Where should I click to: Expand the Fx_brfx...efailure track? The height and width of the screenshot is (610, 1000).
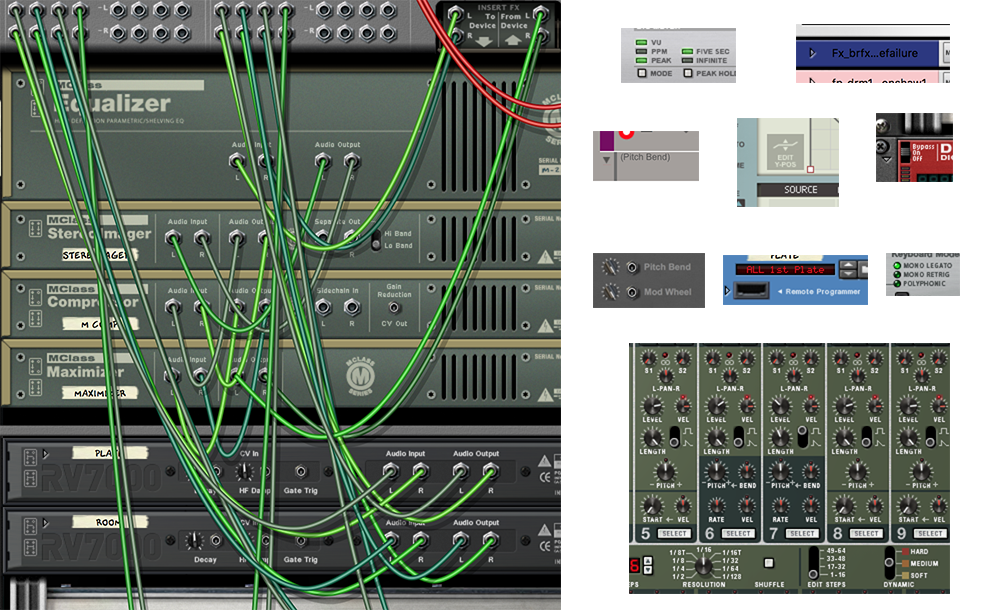click(x=812, y=54)
